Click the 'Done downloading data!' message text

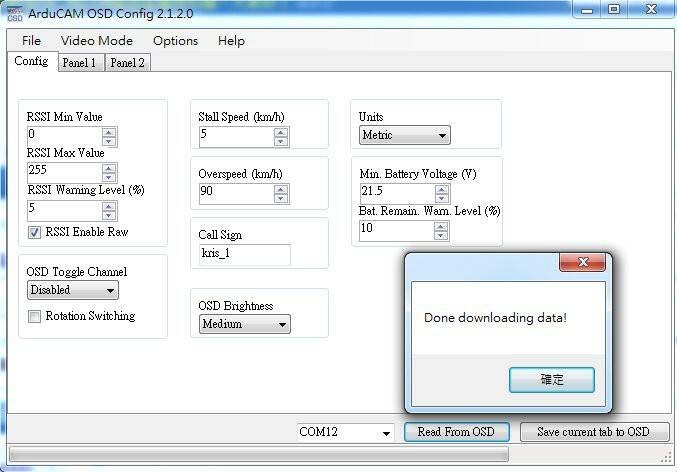[x=495, y=318]
